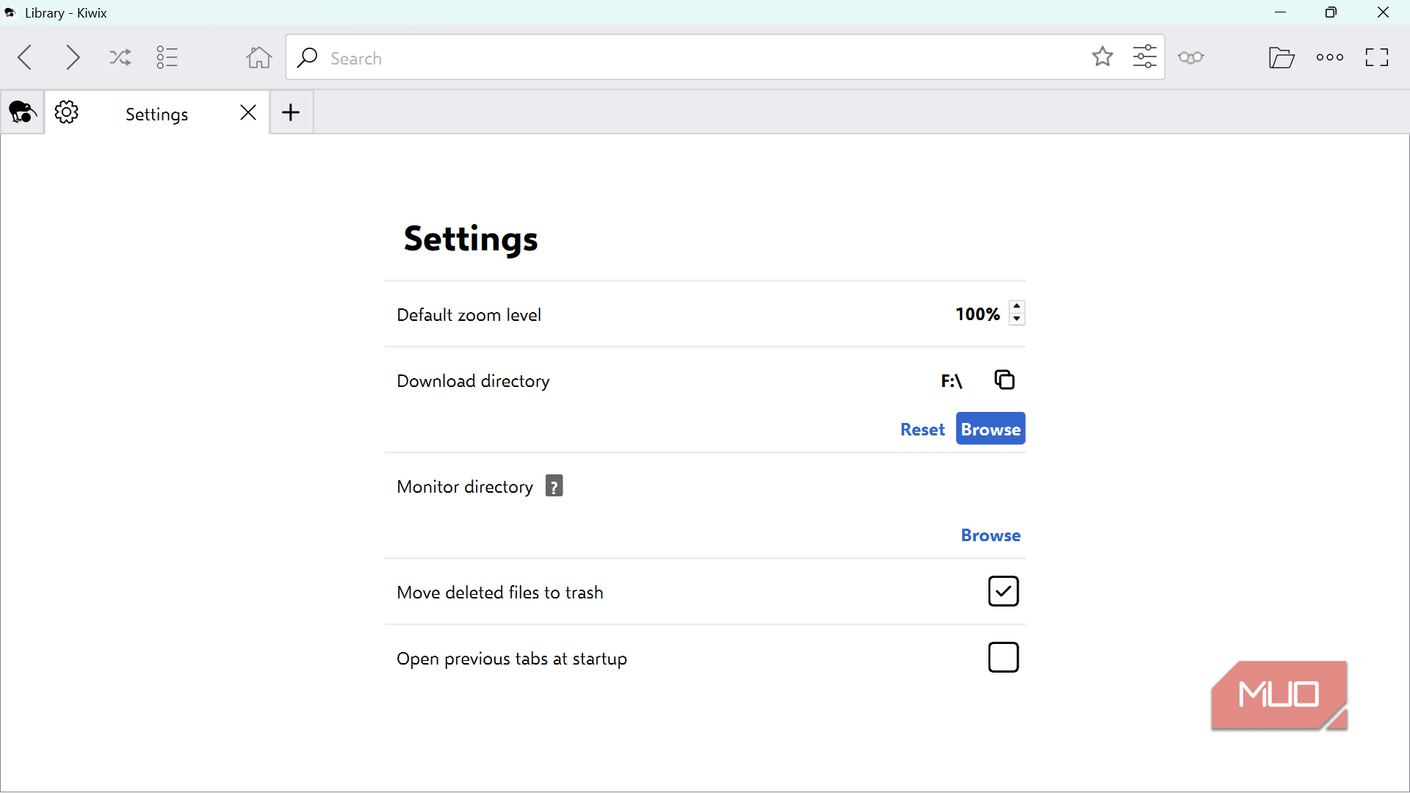Click the magnifier search icon
The image size is (1410, 793).
[x=308, y=58]
